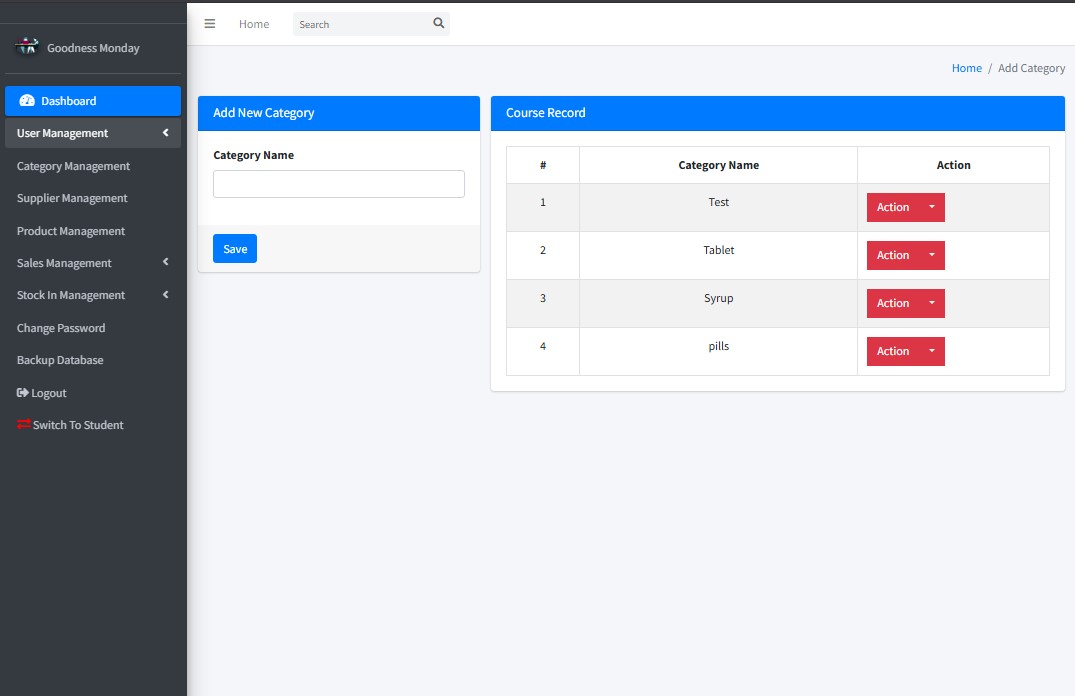The width and height of the screenshot is (1075, 696).
Task: Click the Goodness Monday logo image
Action: [x=27, y=47]
